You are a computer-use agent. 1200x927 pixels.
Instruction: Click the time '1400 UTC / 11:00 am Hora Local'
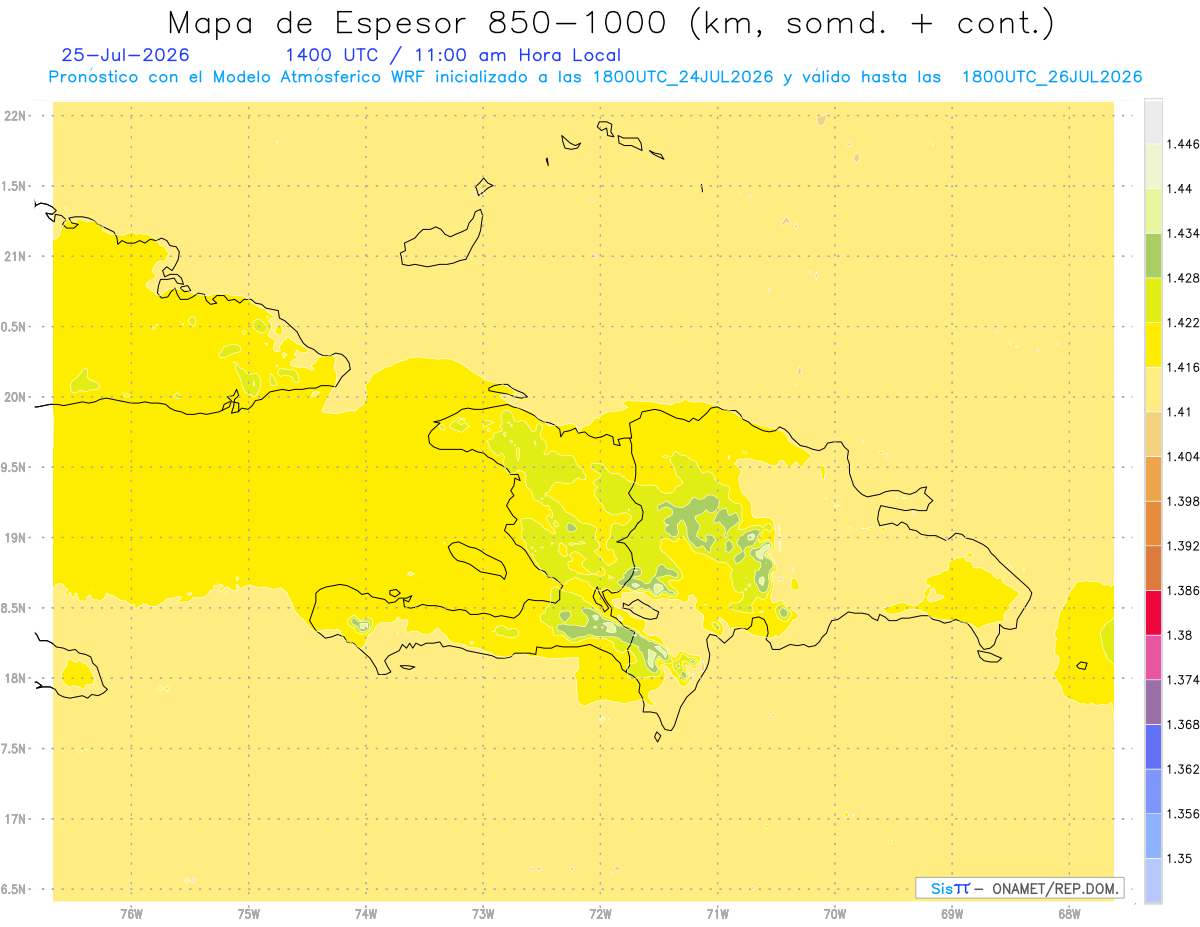coord(453,56)
